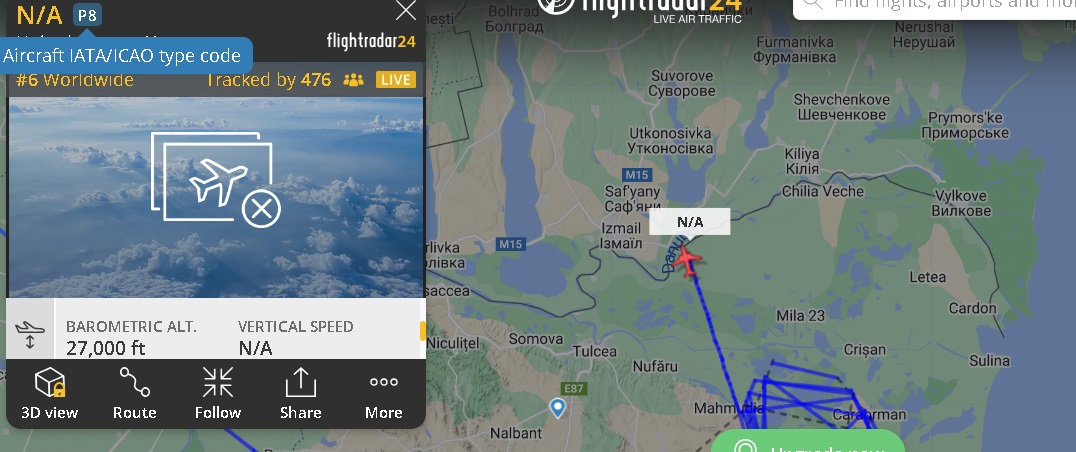Share this flight

[301, 394]
